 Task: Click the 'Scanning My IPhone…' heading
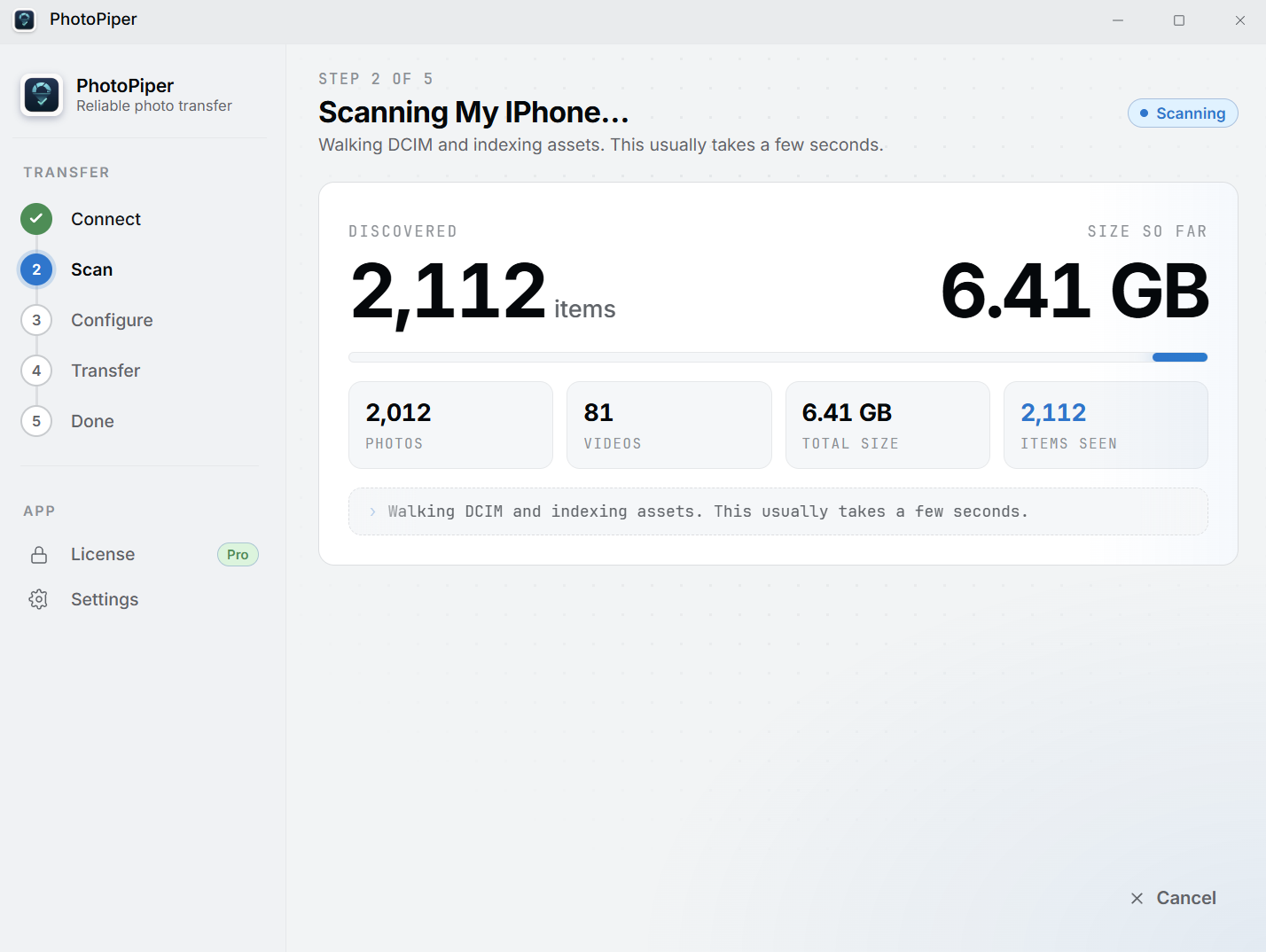point(473,113)
